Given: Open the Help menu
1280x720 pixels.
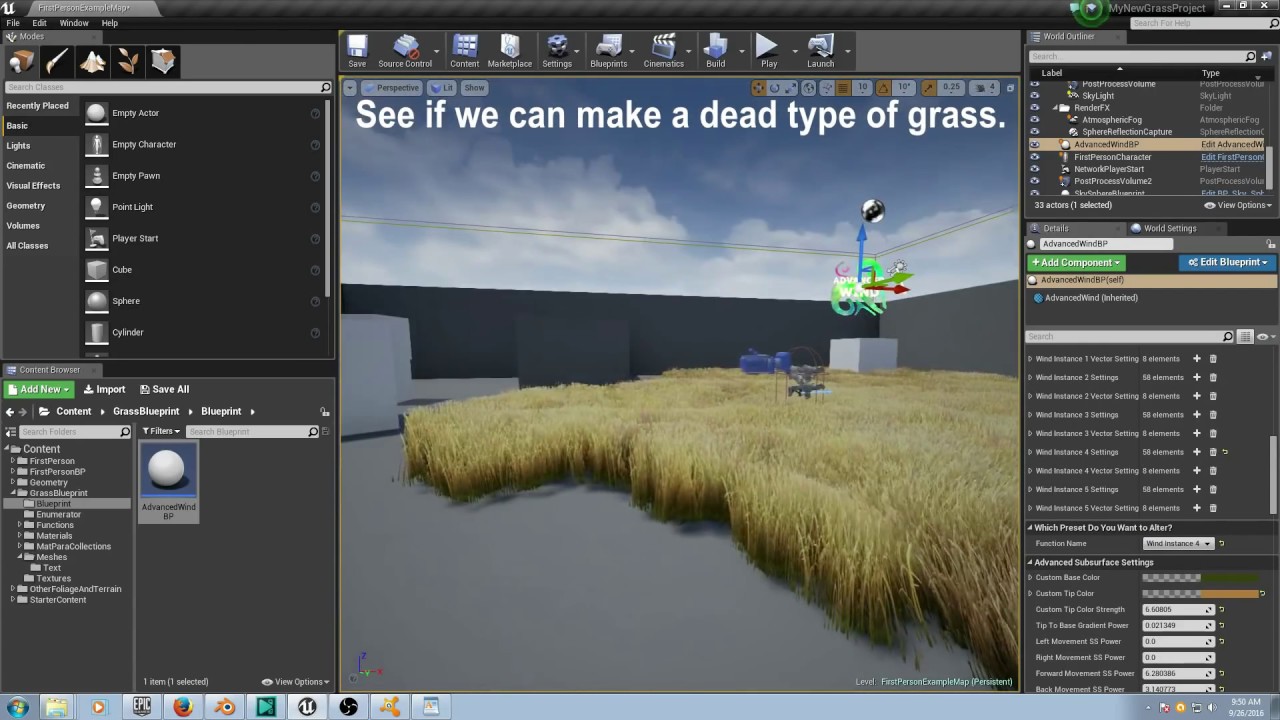Looking at the screenshot, I should [110, 23].
